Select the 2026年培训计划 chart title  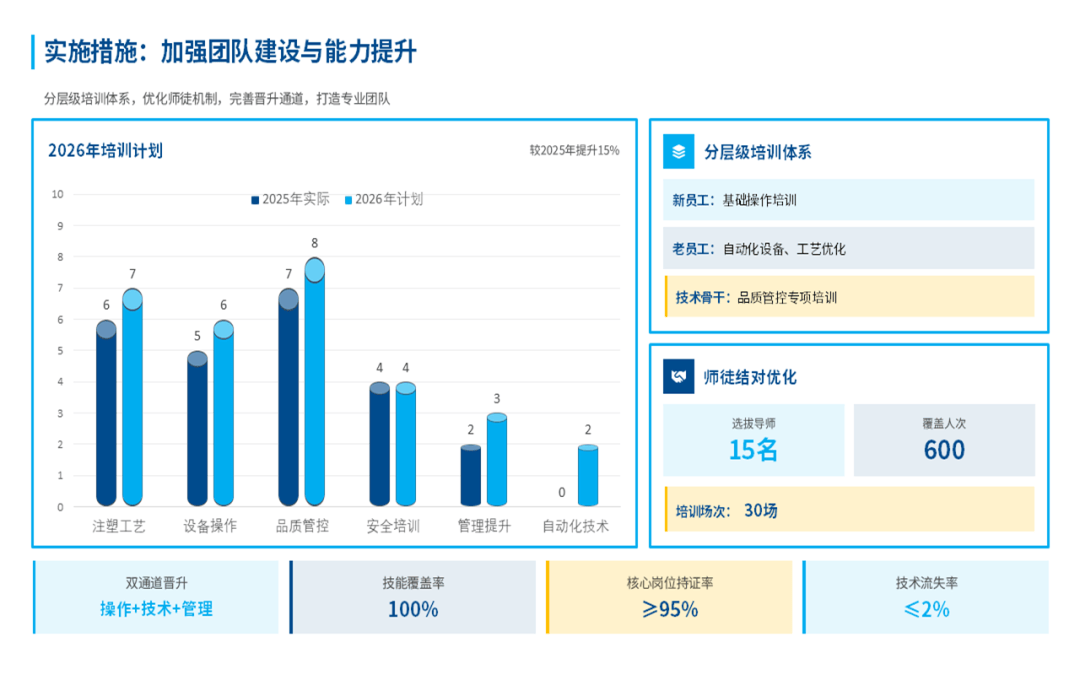[x=105, y=151]
